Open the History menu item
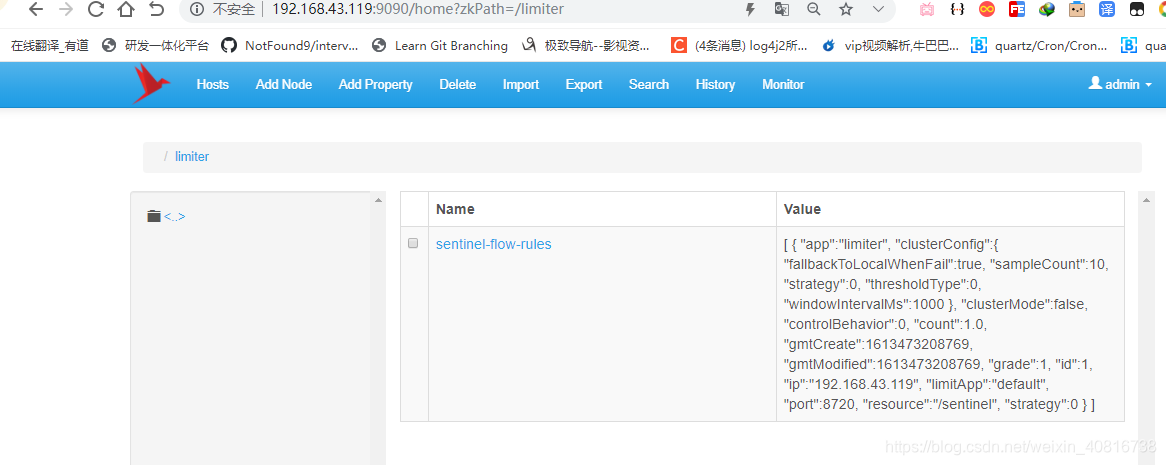 715,84
